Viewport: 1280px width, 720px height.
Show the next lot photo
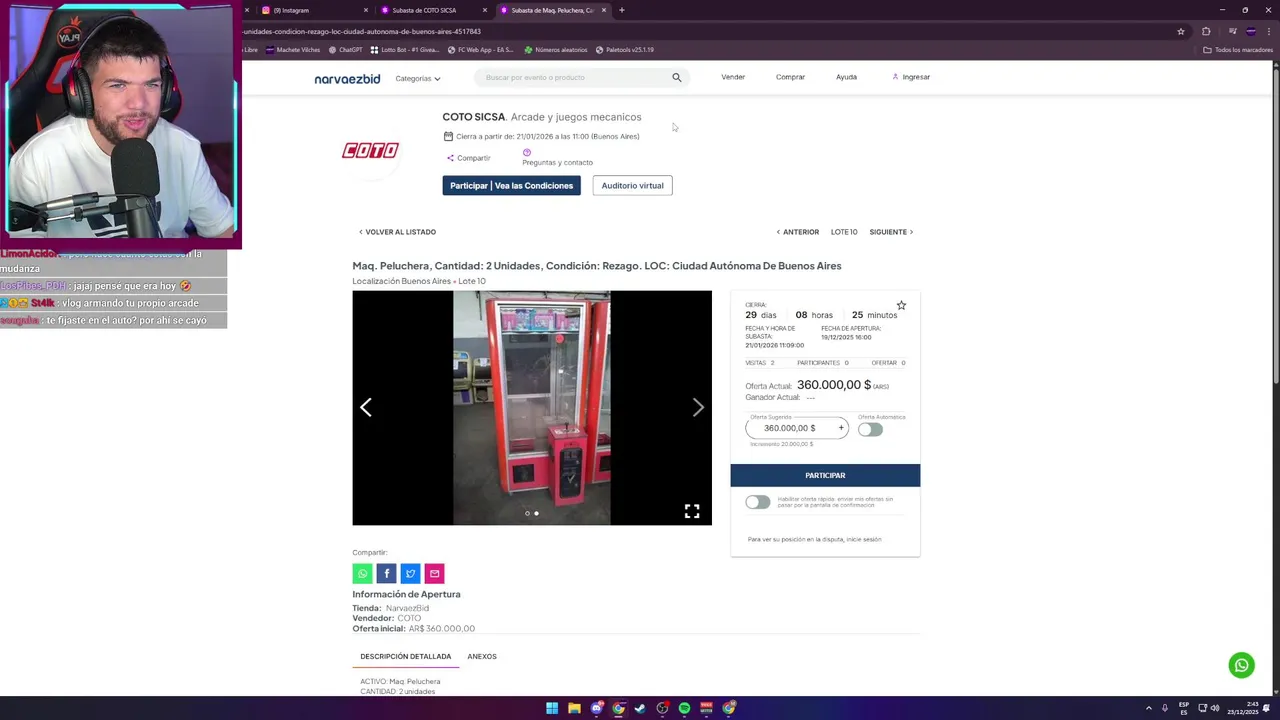698,407
